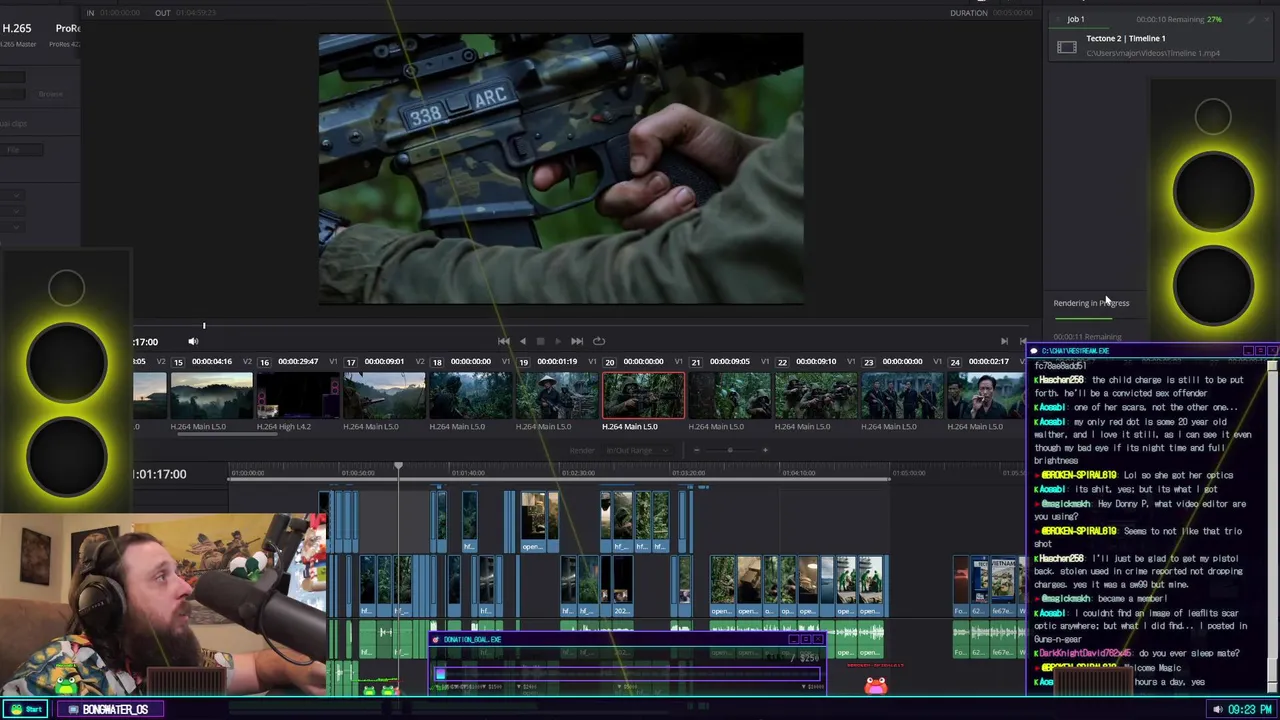Select clip 24 thumbnail

pos(985,396)
